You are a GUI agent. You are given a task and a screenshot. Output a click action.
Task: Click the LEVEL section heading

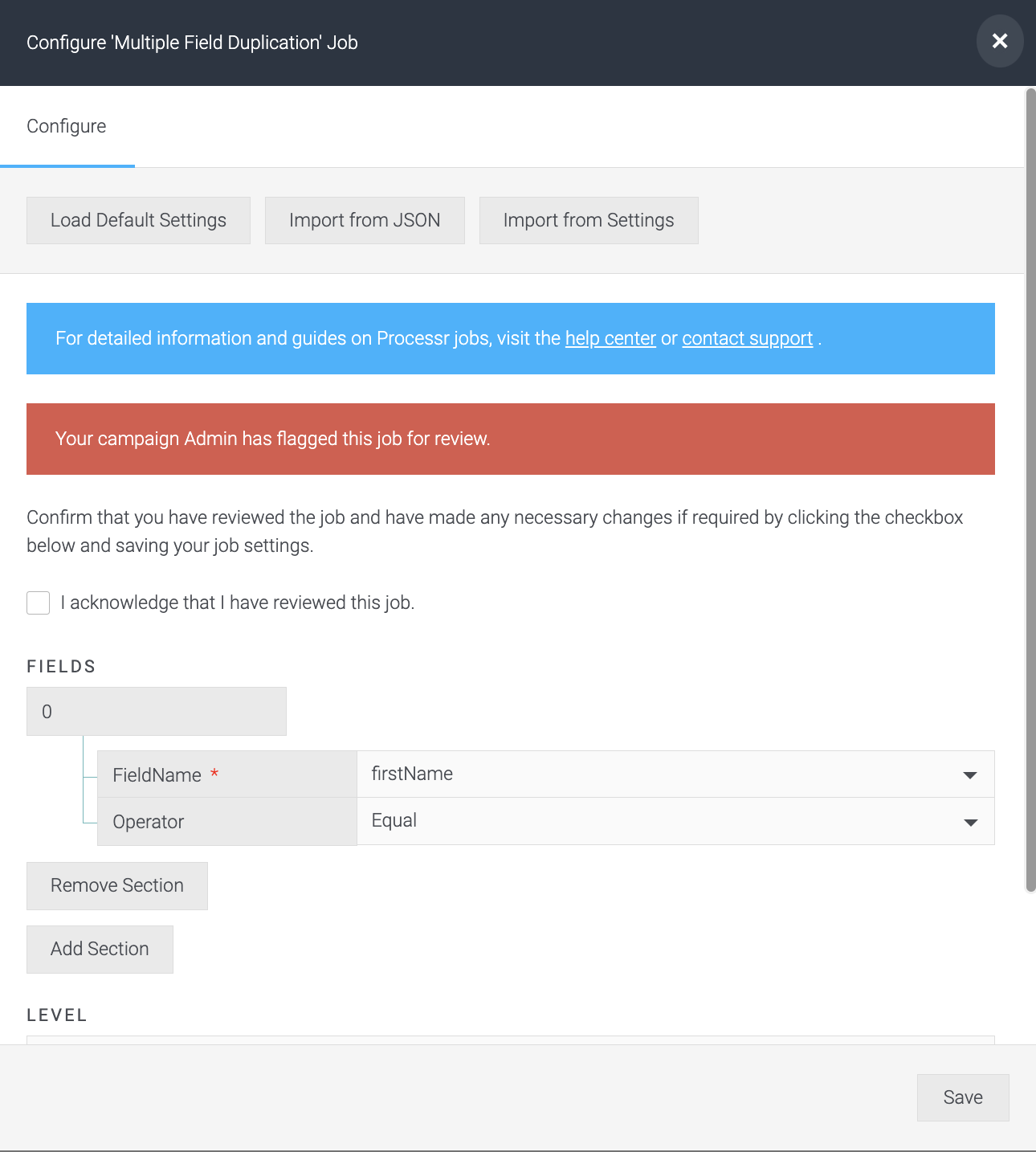pos(57,1015)
